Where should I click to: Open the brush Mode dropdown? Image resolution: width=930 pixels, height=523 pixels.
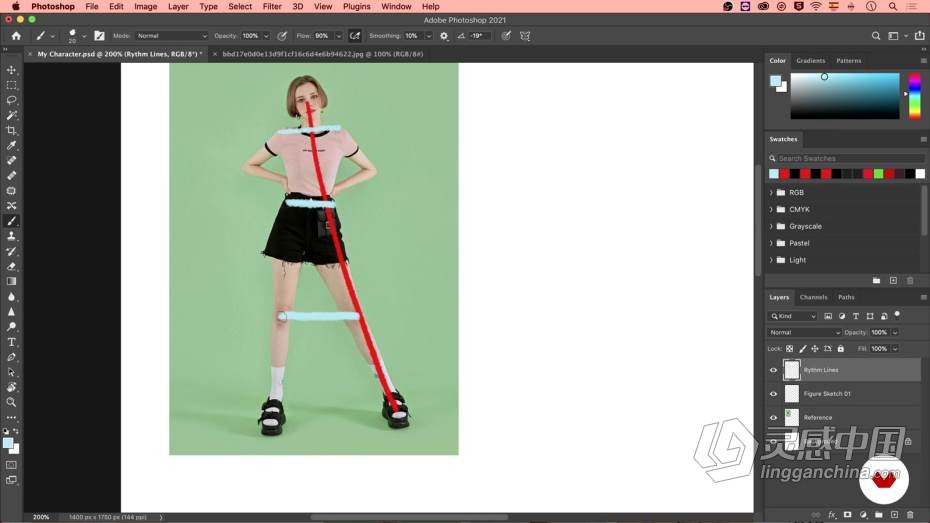pos(171,36)
